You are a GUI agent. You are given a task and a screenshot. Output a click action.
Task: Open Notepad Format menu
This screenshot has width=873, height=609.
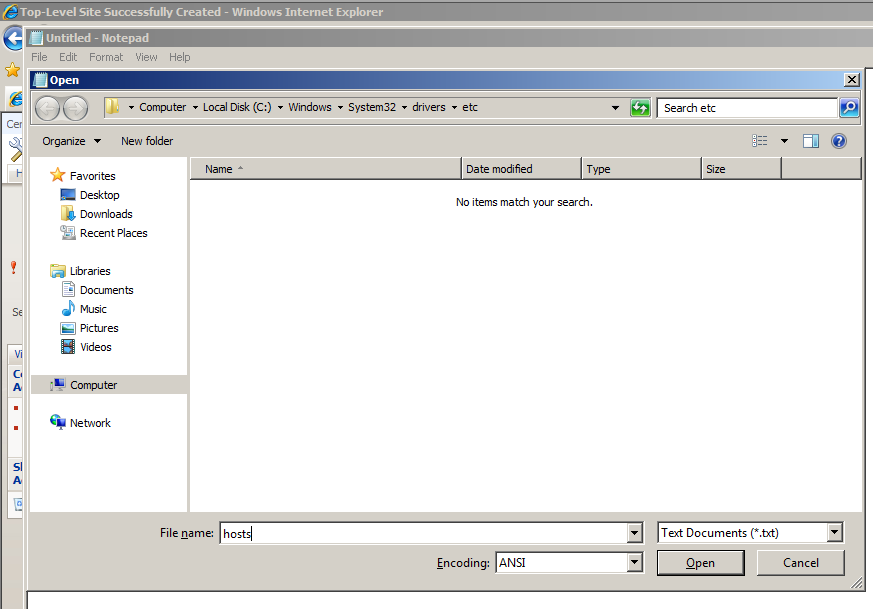coord(106,57)
